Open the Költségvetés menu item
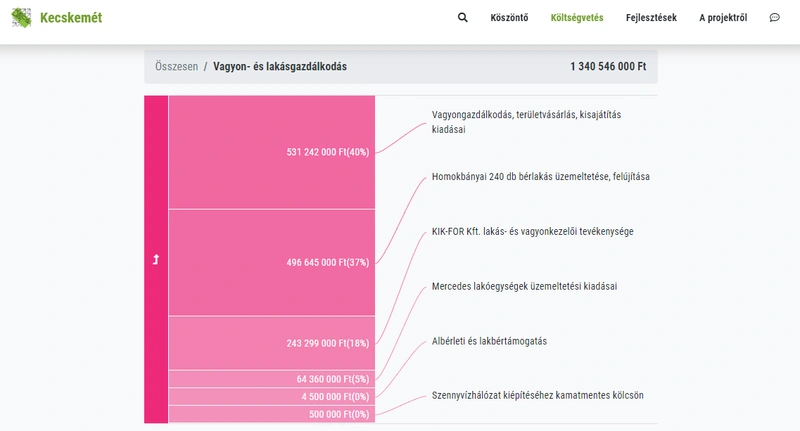This screenshot has width=800, height=431. point(577,18)
